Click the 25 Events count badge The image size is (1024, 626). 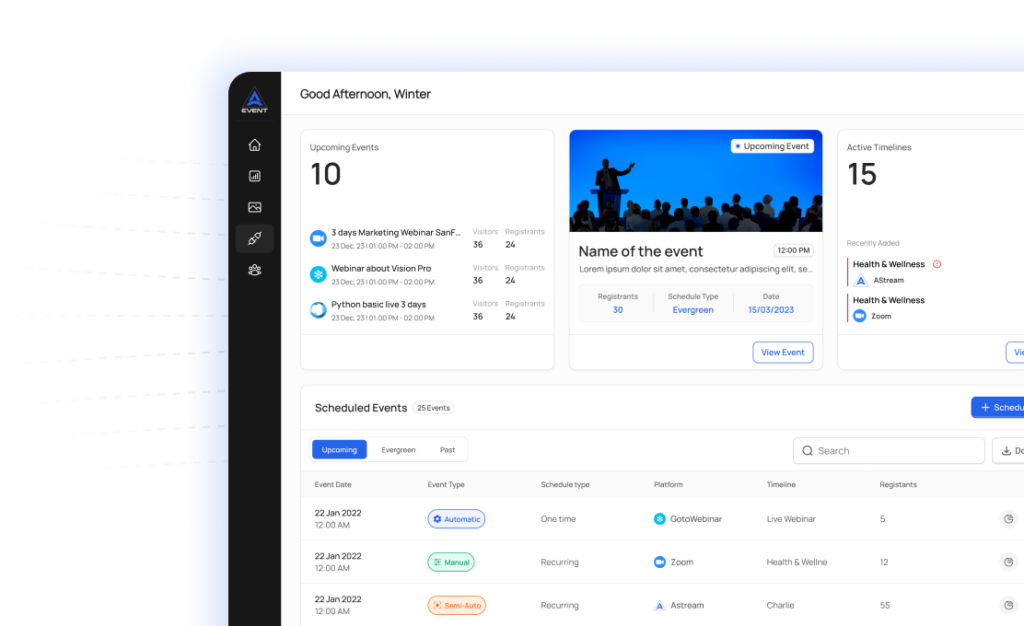click(x=434, y=408)
